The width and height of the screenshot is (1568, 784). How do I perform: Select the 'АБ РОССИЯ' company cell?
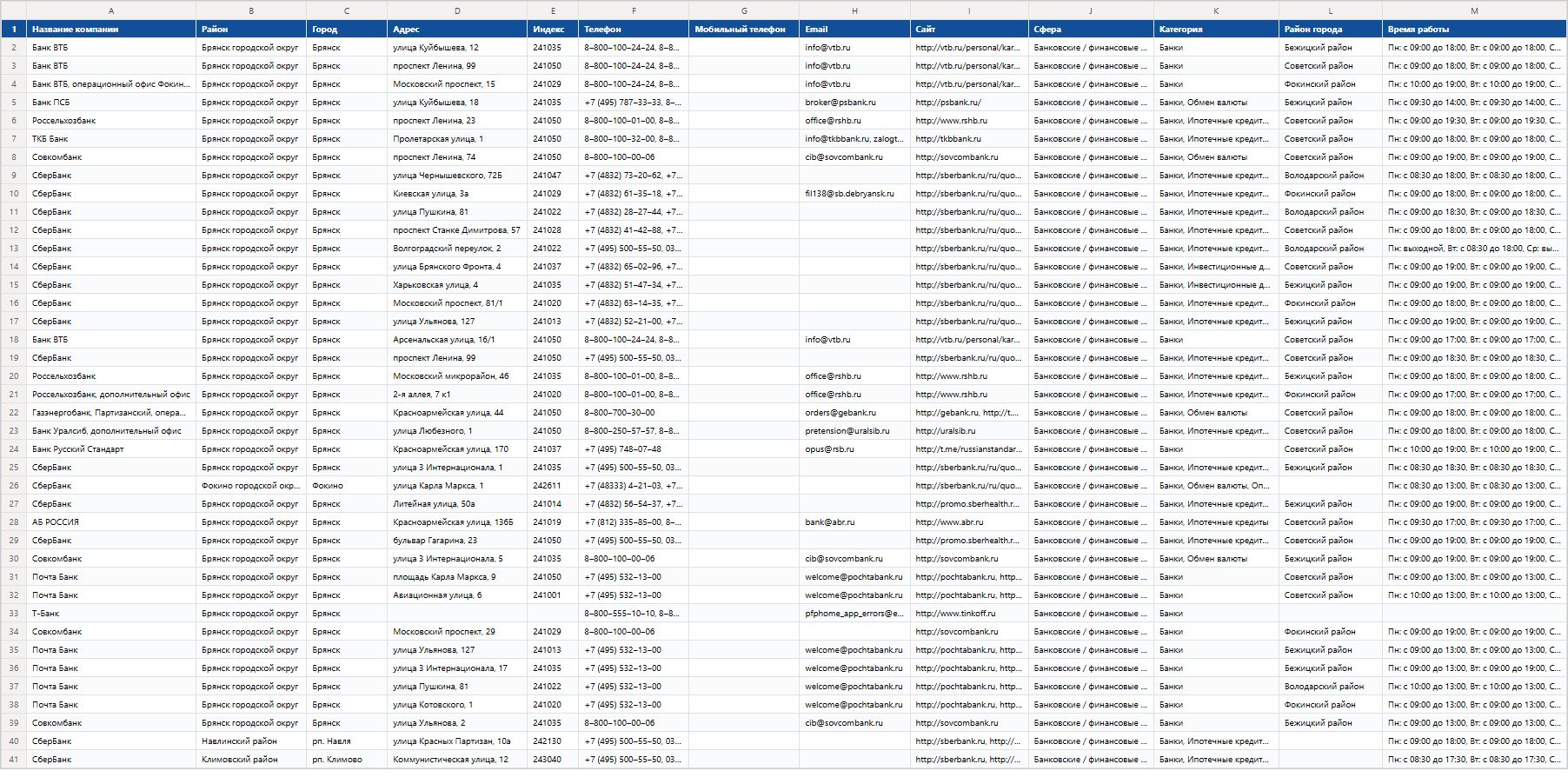pyautogui.click(x=111, y=522)
